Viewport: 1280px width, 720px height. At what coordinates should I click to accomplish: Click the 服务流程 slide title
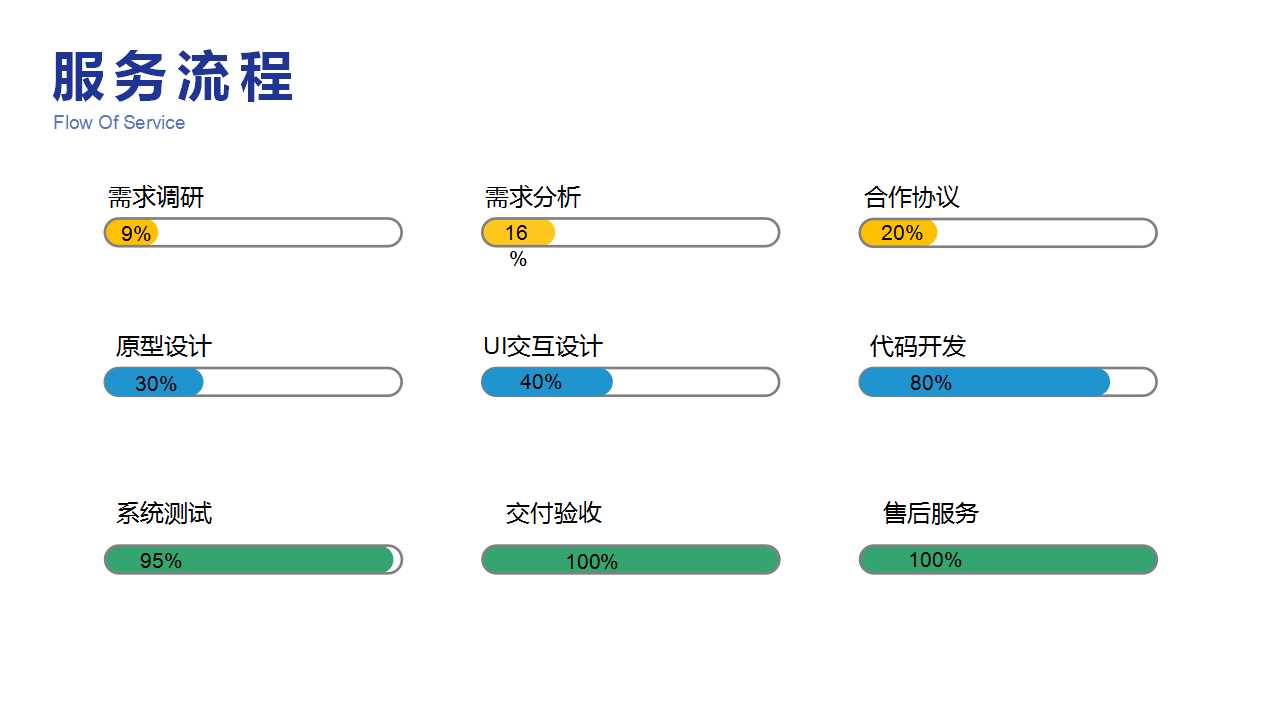coord(172,77)
